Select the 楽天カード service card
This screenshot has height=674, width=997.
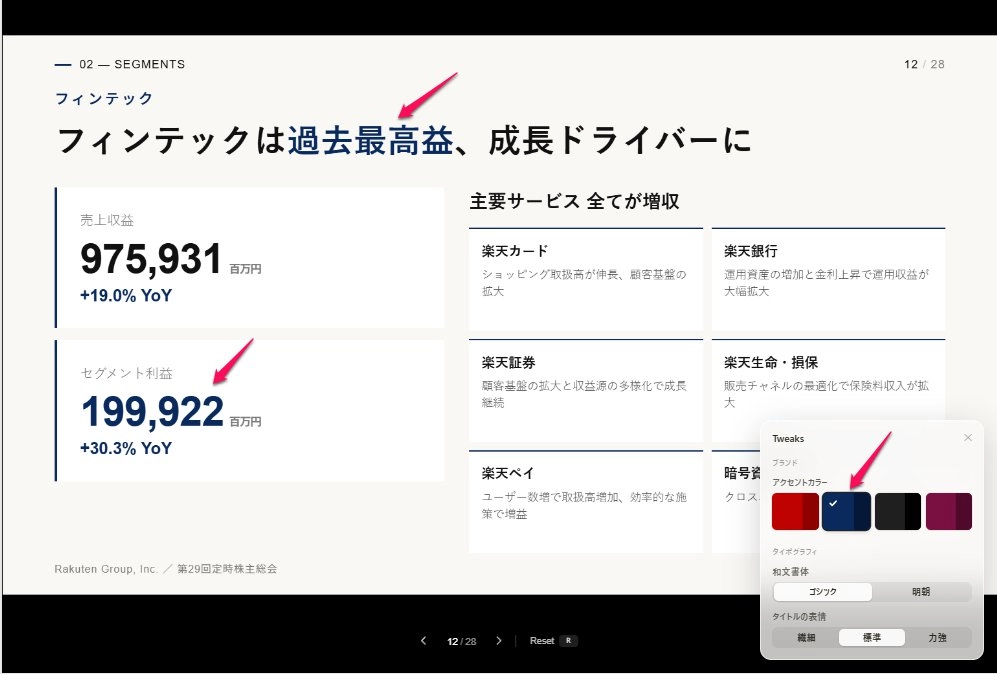pos(586,279)
